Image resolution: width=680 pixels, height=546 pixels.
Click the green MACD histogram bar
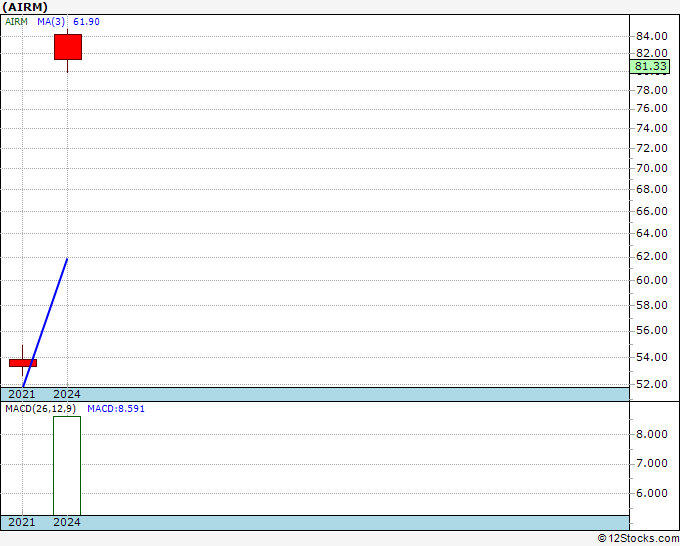tap(67, 466)
